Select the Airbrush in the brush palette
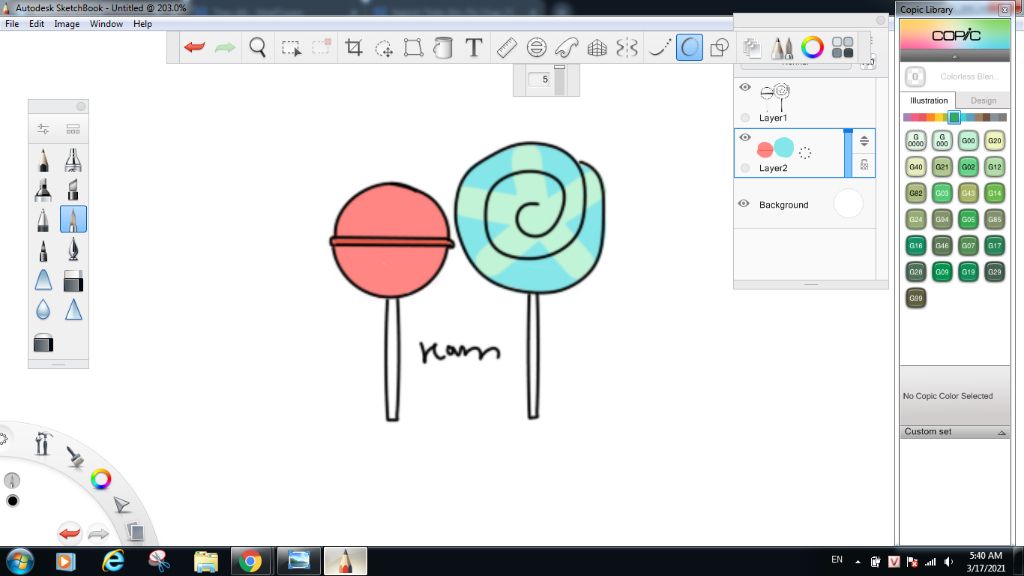 click(73, 159)
